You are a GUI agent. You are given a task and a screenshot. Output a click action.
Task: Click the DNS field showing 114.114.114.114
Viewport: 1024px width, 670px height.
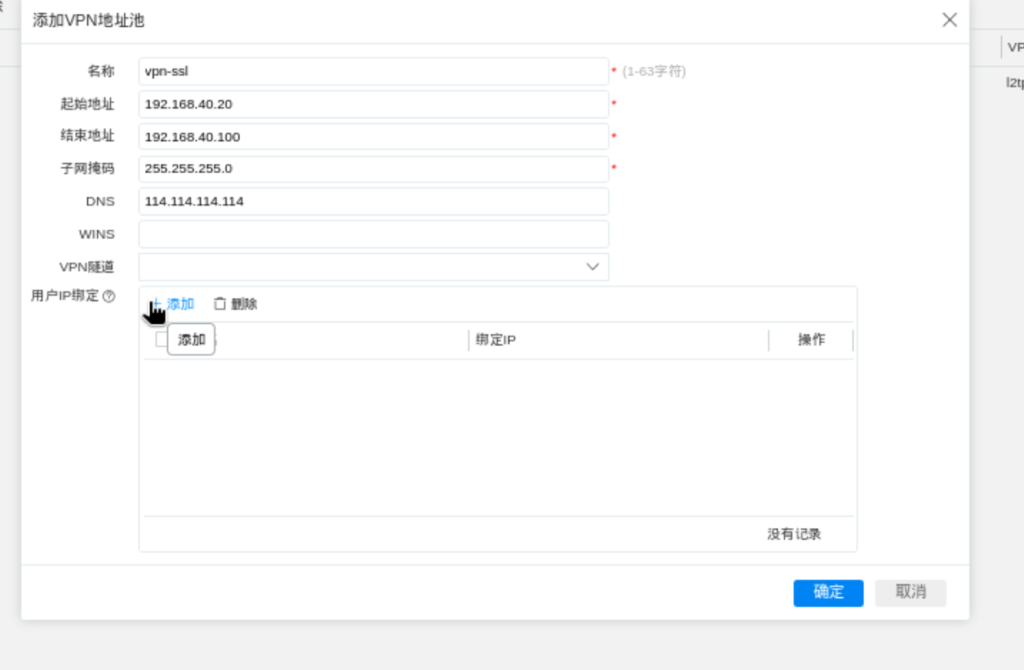pos(373,201)
